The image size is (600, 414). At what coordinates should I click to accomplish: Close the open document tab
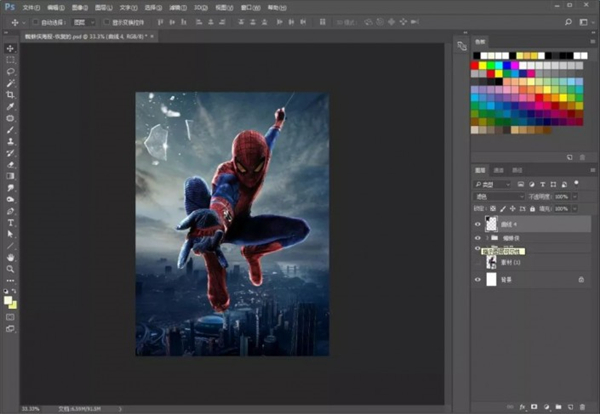[151, 35]
